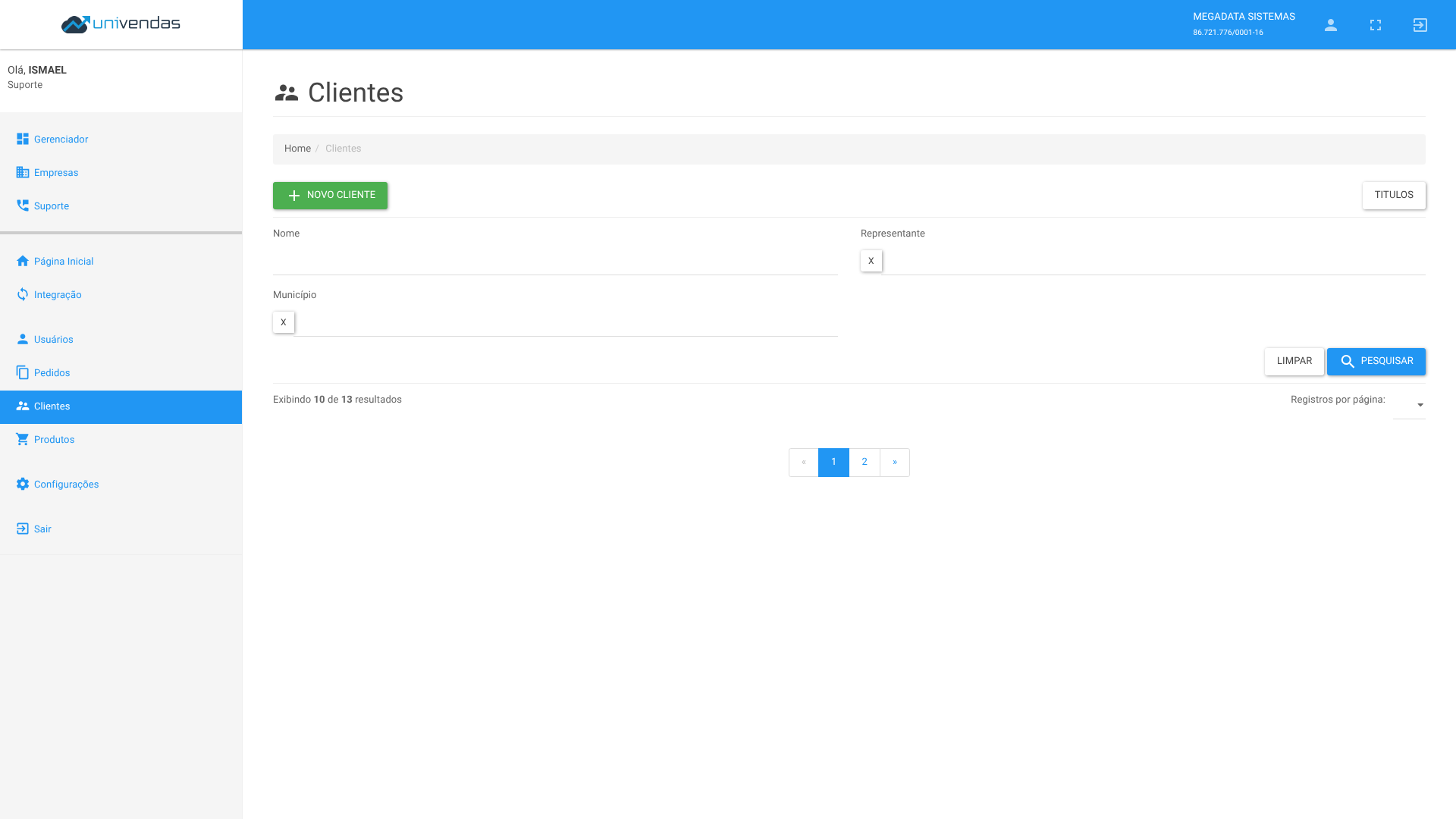This screenshot has height=819, width=1456.
Task: Open Empresas from sidebar
Action: pos(55,173)
